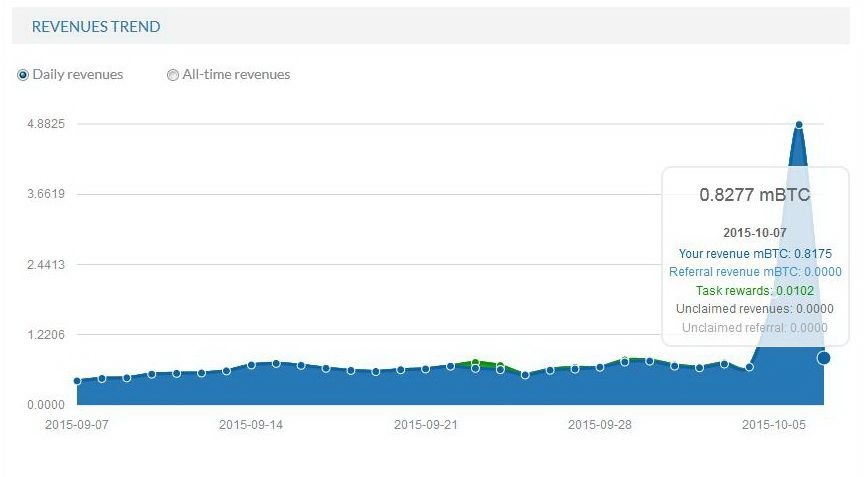
Task: Click the 0.8277 mBTC tooltip total
Action: 754,195
